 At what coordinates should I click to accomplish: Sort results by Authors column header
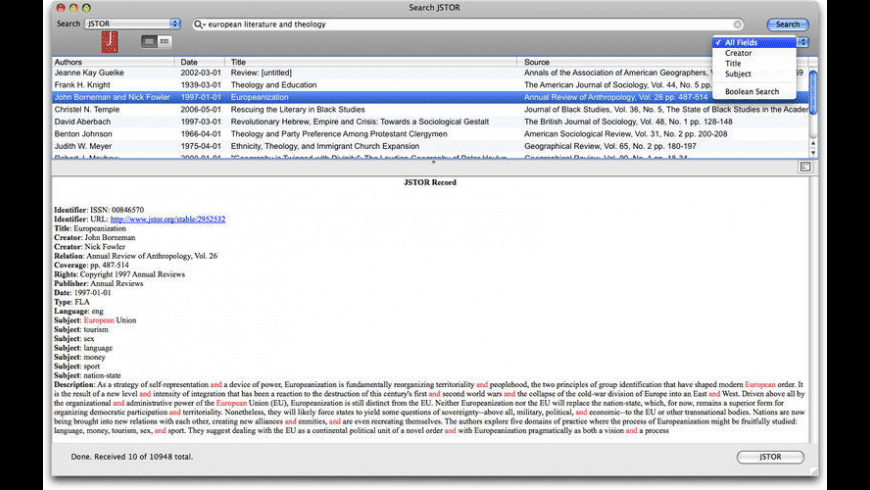[113, 62]
